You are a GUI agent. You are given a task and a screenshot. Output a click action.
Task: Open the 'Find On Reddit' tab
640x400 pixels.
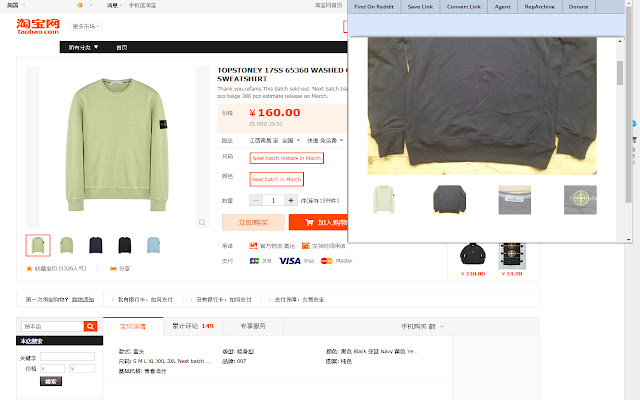click(x=374, y=7)
